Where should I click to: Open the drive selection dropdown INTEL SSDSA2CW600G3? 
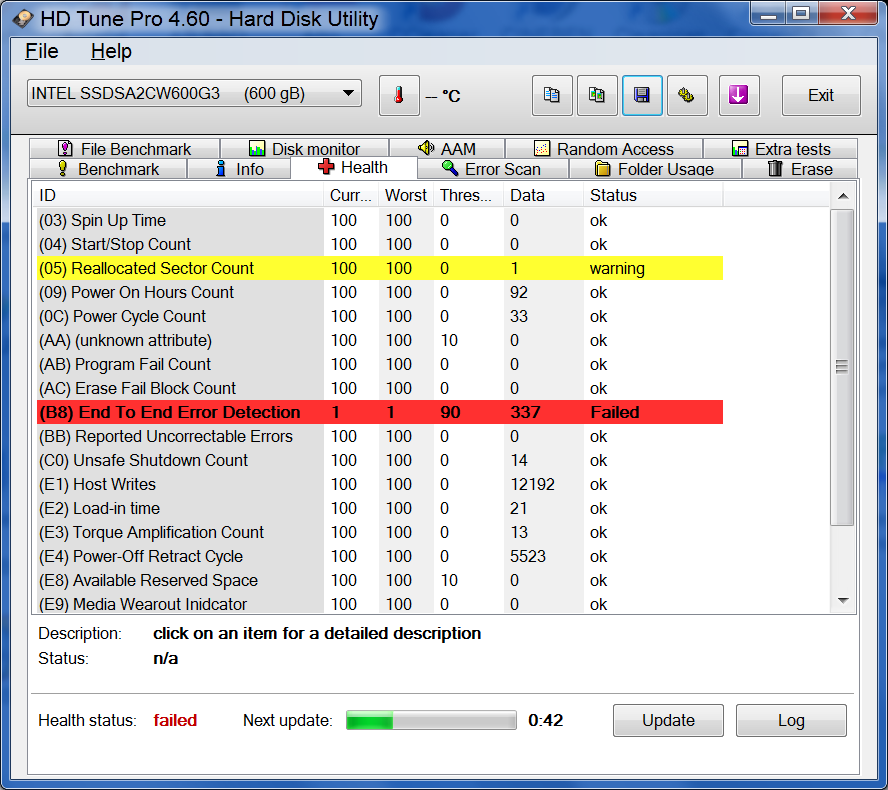tap(194, 93)
